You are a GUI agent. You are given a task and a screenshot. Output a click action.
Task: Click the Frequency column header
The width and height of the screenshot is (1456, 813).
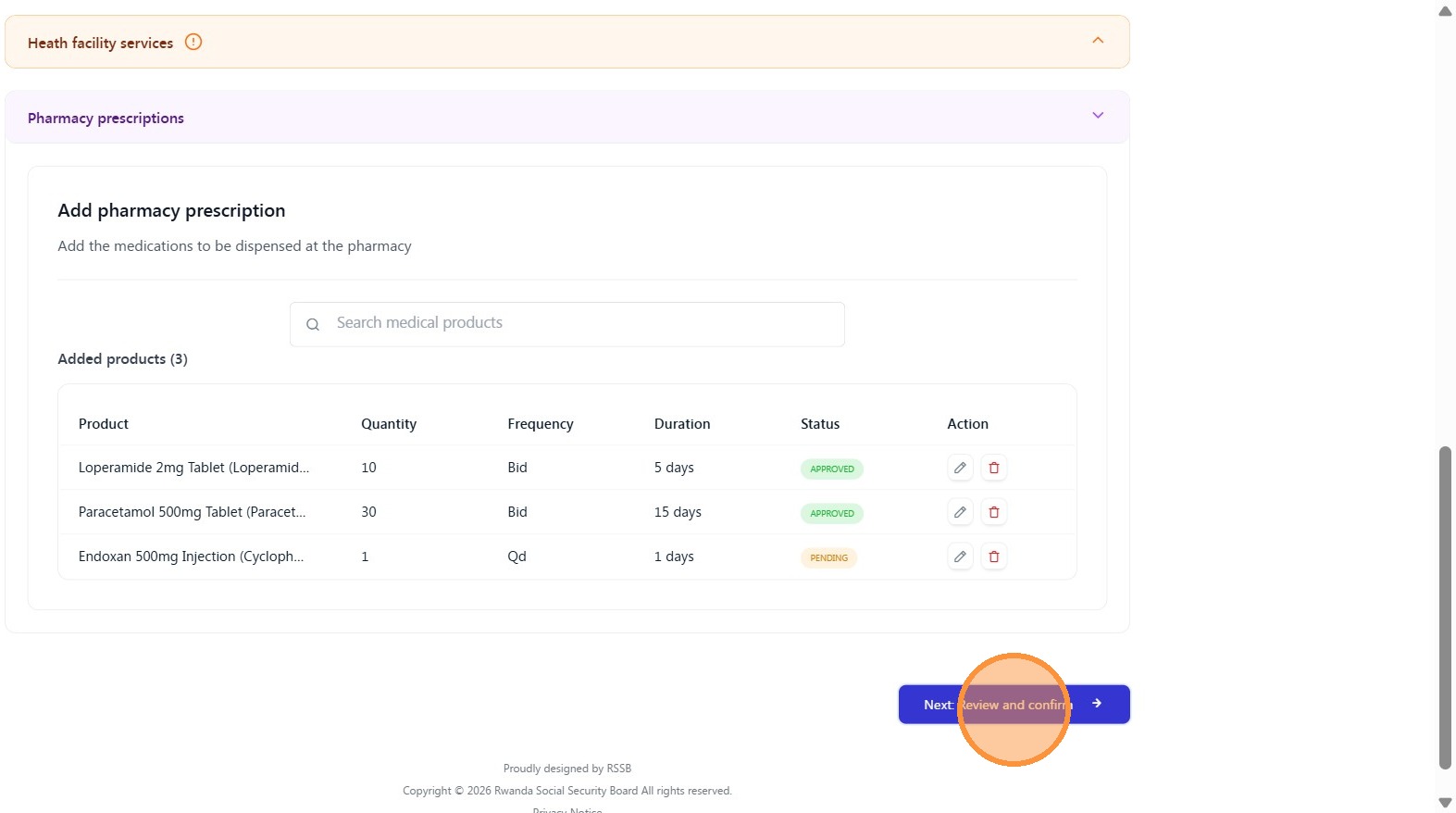[x=541, y=424]
